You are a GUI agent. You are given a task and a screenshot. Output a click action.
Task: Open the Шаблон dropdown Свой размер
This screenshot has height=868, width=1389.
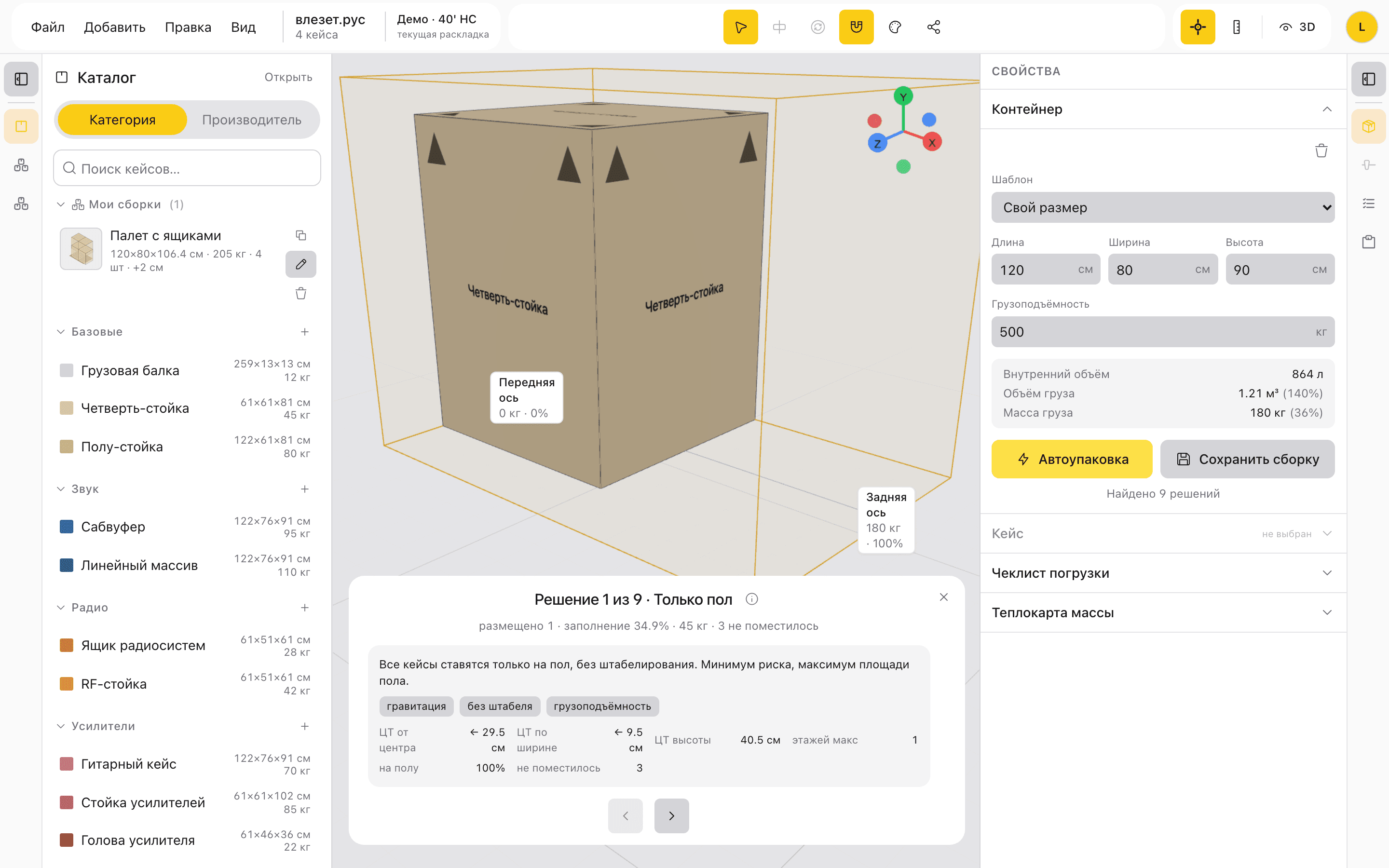click(x=1163, y=207)
